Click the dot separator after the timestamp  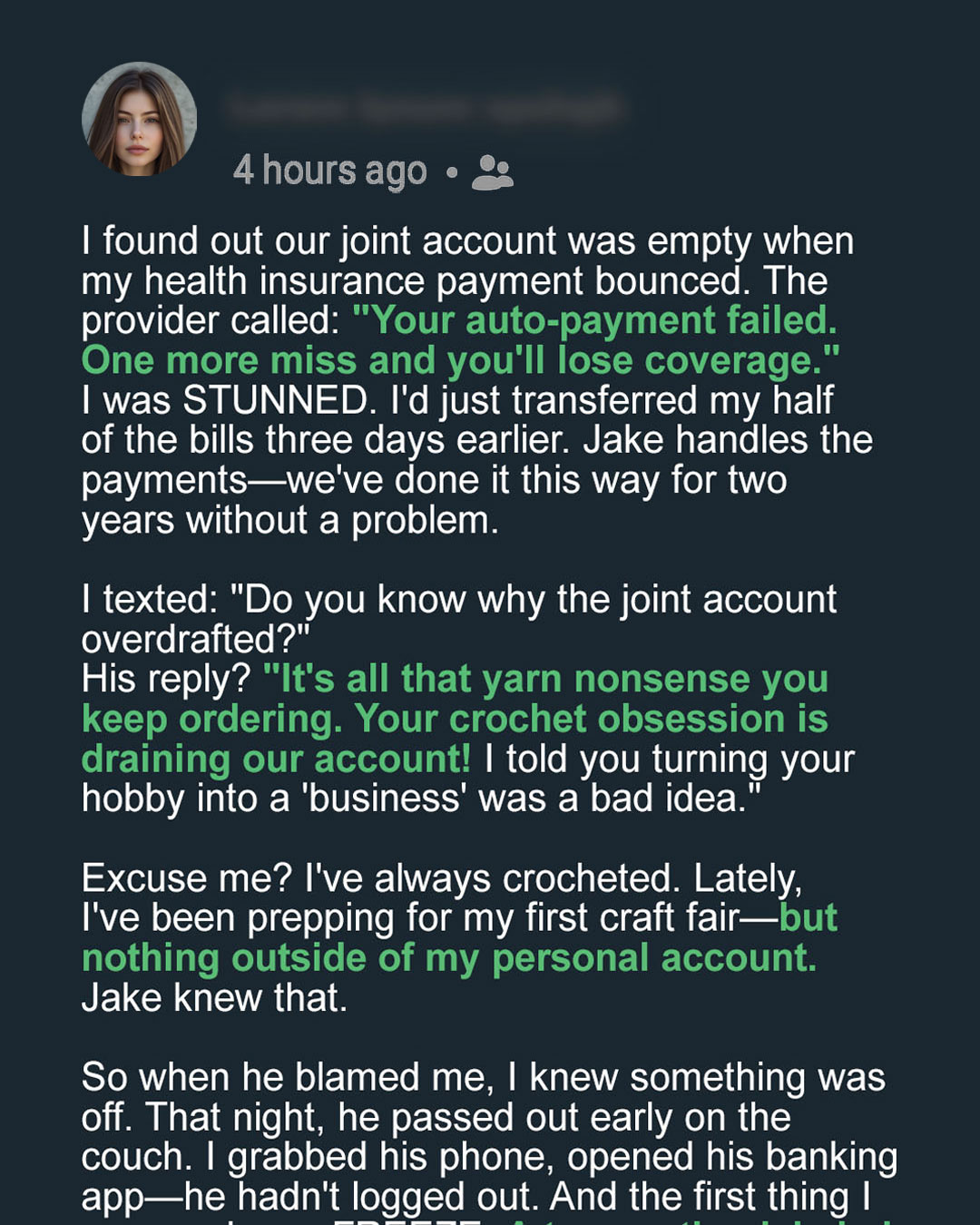tap(451, 171)
